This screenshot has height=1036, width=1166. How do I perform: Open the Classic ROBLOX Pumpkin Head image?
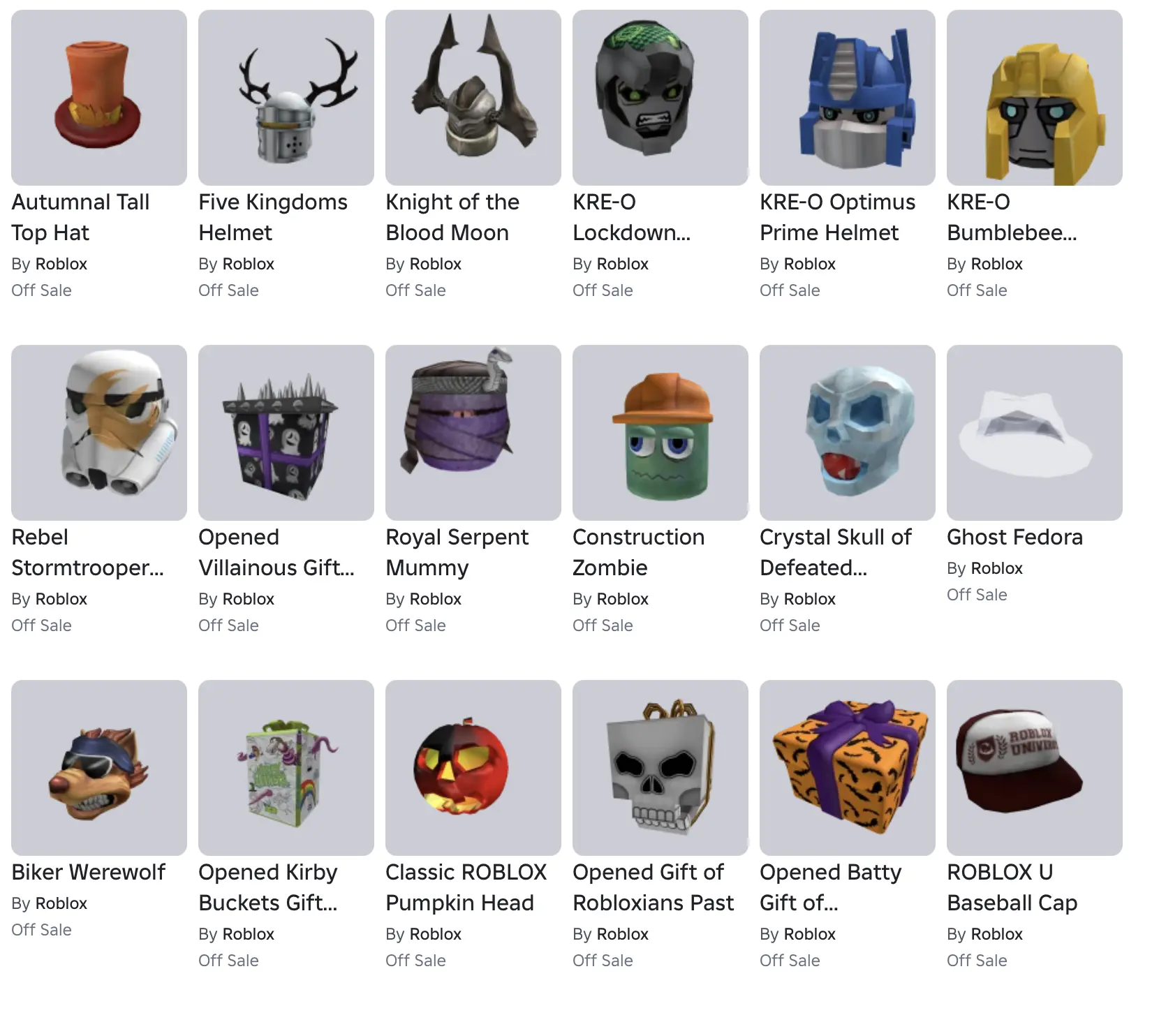point(473,768)
